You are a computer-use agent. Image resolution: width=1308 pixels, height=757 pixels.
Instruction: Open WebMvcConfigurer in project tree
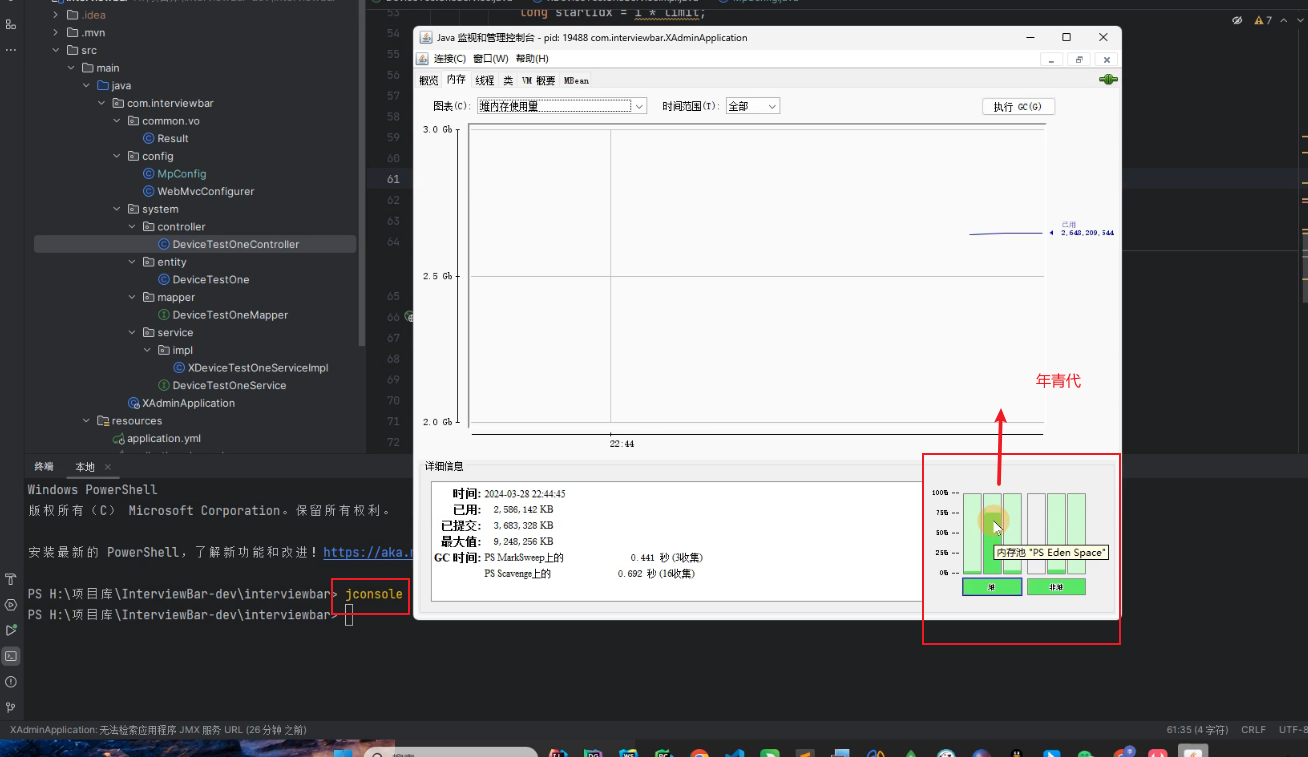[205, 191]
